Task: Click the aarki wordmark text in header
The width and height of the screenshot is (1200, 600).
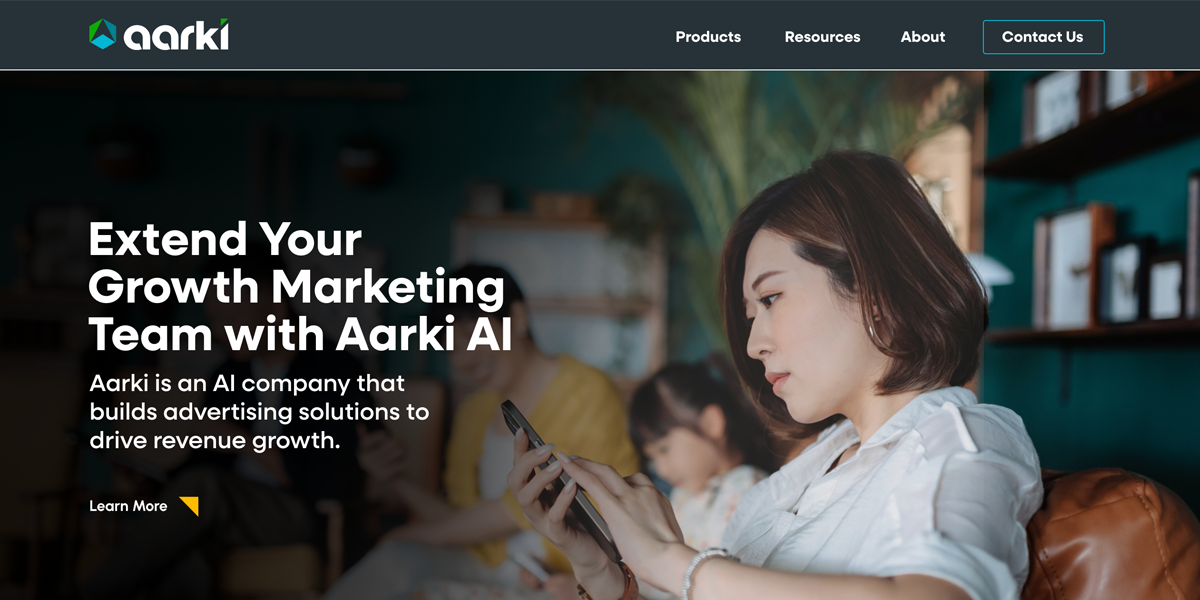Action: coord(177,36)
